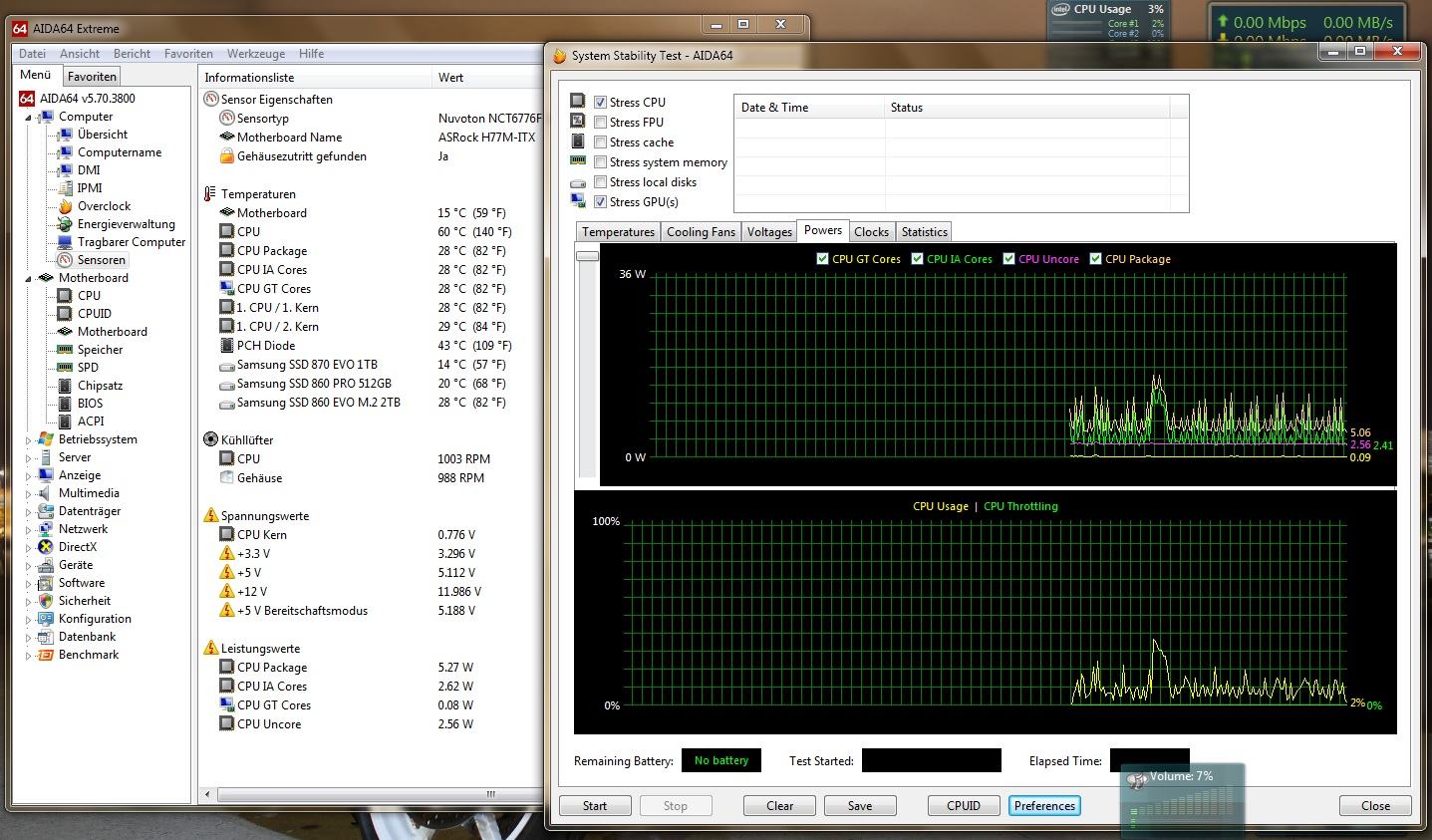
Task: Enable the Stress cache checkbox
Action: pos(600,142)
